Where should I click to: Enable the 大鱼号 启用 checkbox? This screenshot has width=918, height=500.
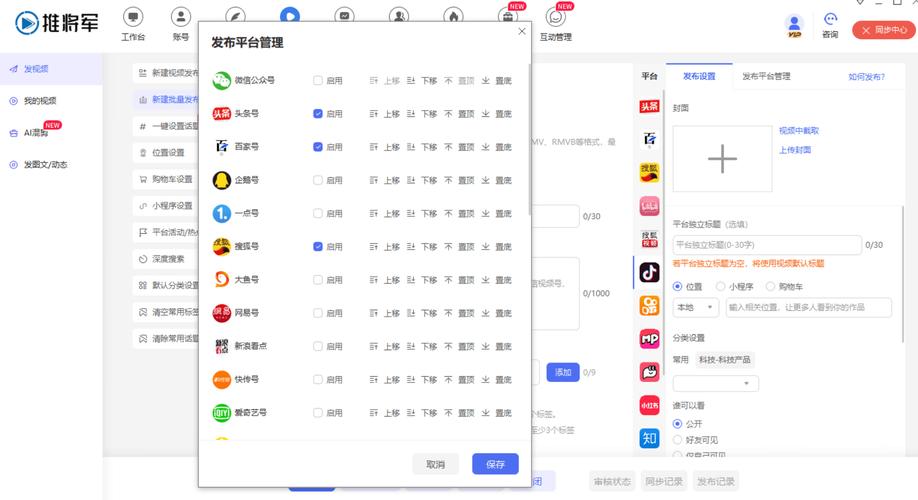(x=317, y=280)
